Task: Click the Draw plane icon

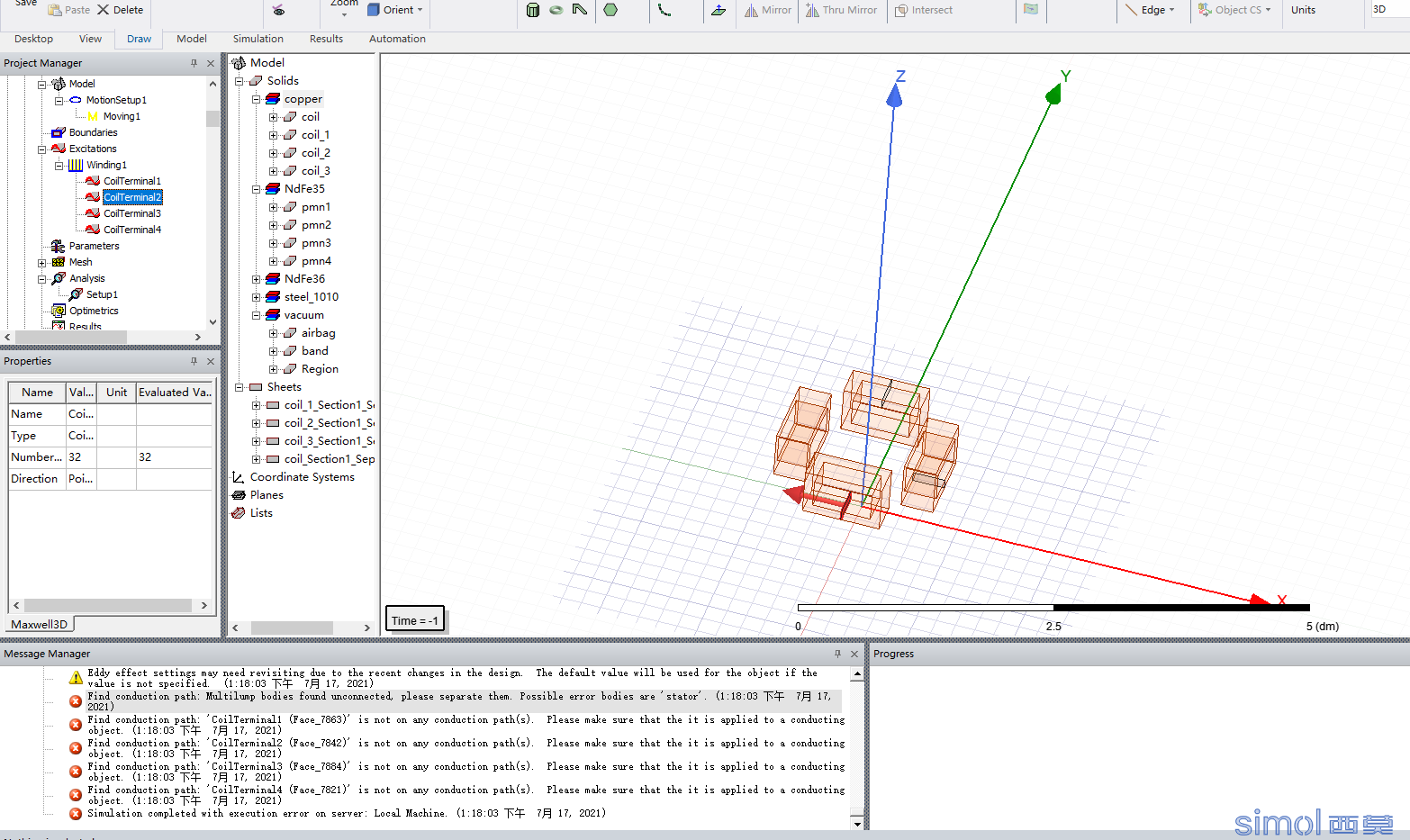Action: click(719, 10)
